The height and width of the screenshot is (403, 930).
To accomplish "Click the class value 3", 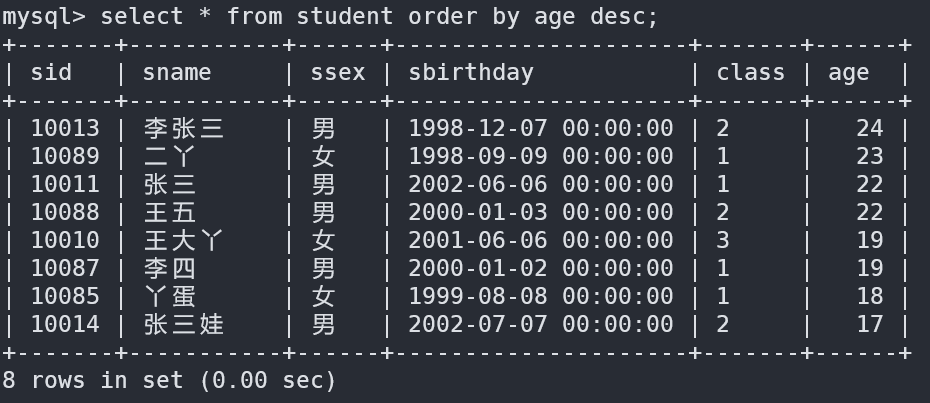I will click(x=722, y=240).
